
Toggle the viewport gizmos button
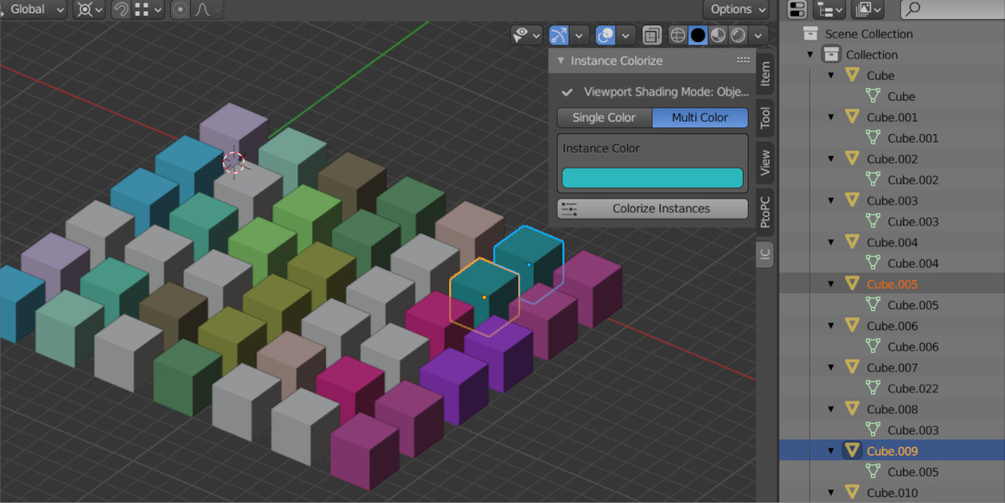[559, 35]
